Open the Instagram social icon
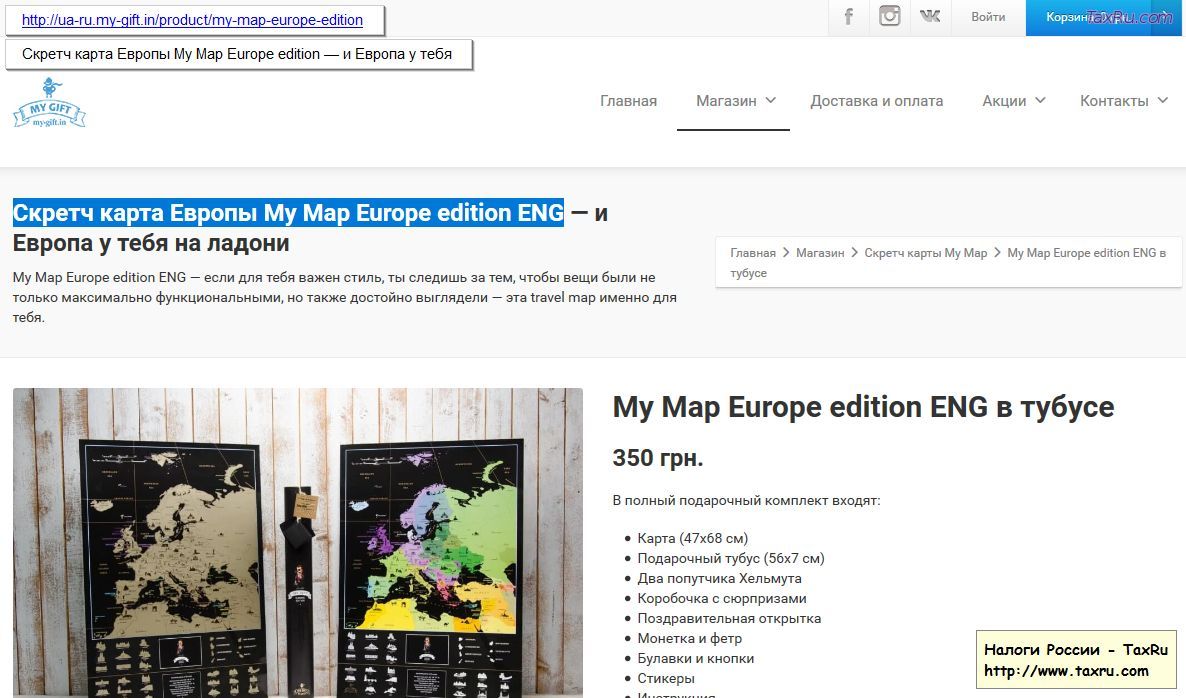 tap(889, 17)
